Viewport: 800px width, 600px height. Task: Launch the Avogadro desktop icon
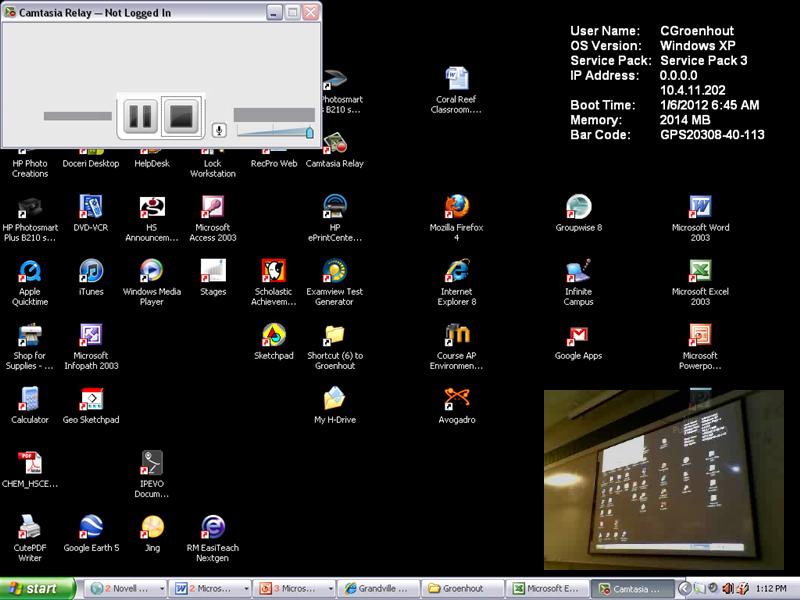pyautogui.click(x=456, y=406)
